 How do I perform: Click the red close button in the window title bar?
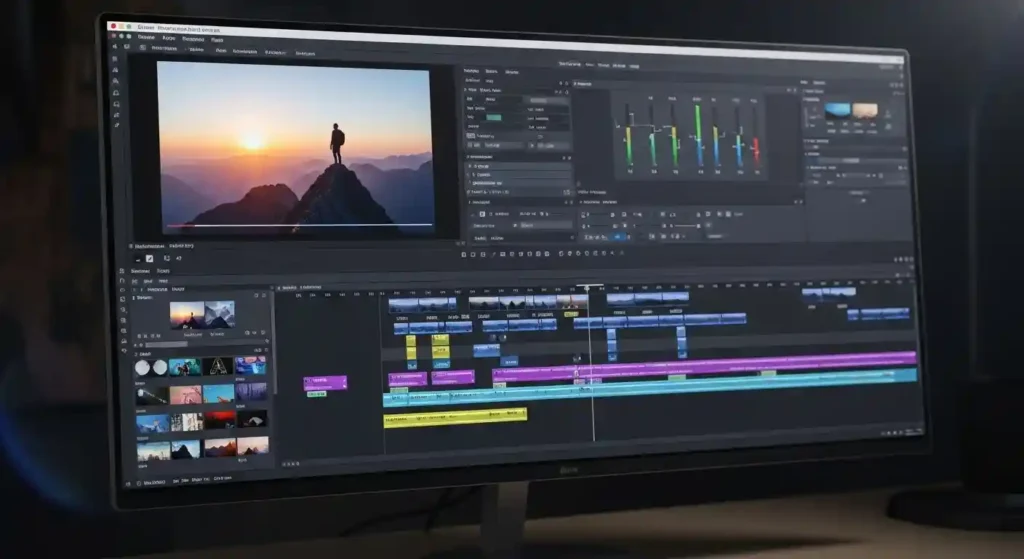click(113, 26)
